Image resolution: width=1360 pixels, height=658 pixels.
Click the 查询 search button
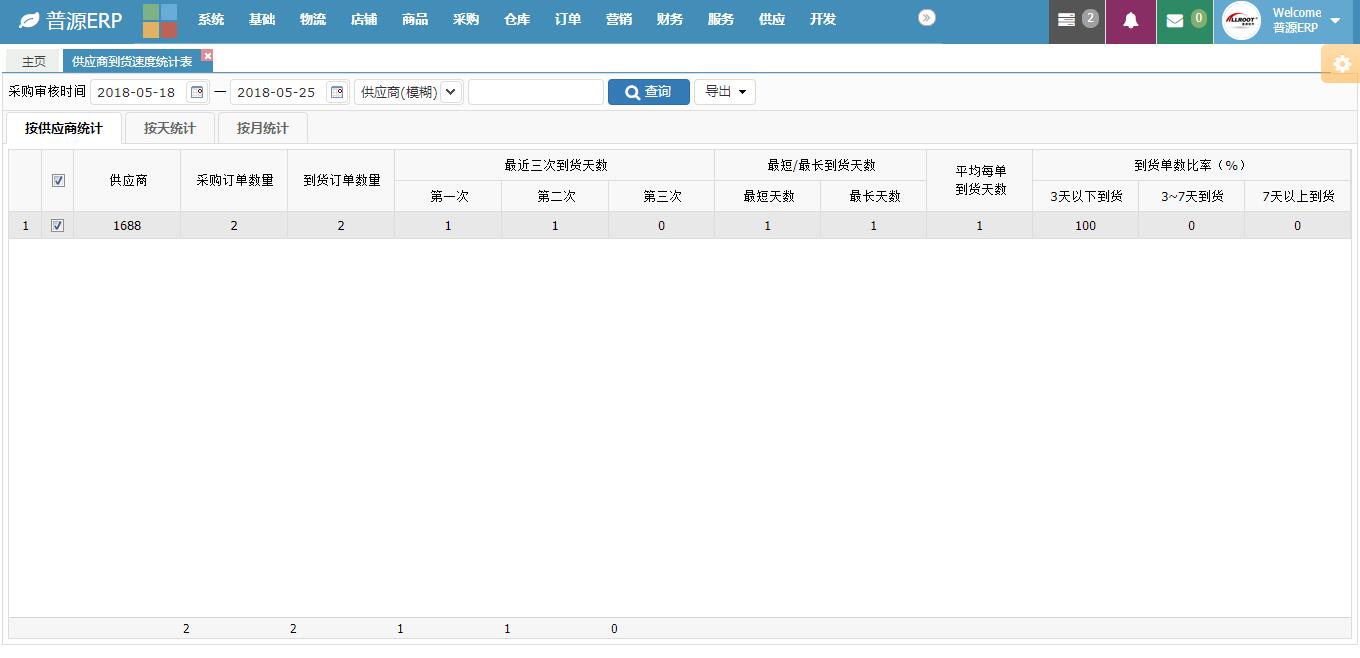[x=649, y=92]
